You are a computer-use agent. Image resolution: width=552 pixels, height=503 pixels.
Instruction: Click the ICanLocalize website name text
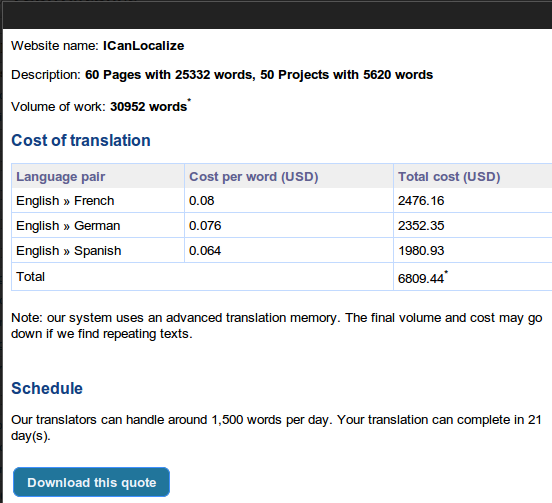tap(143, 46)
